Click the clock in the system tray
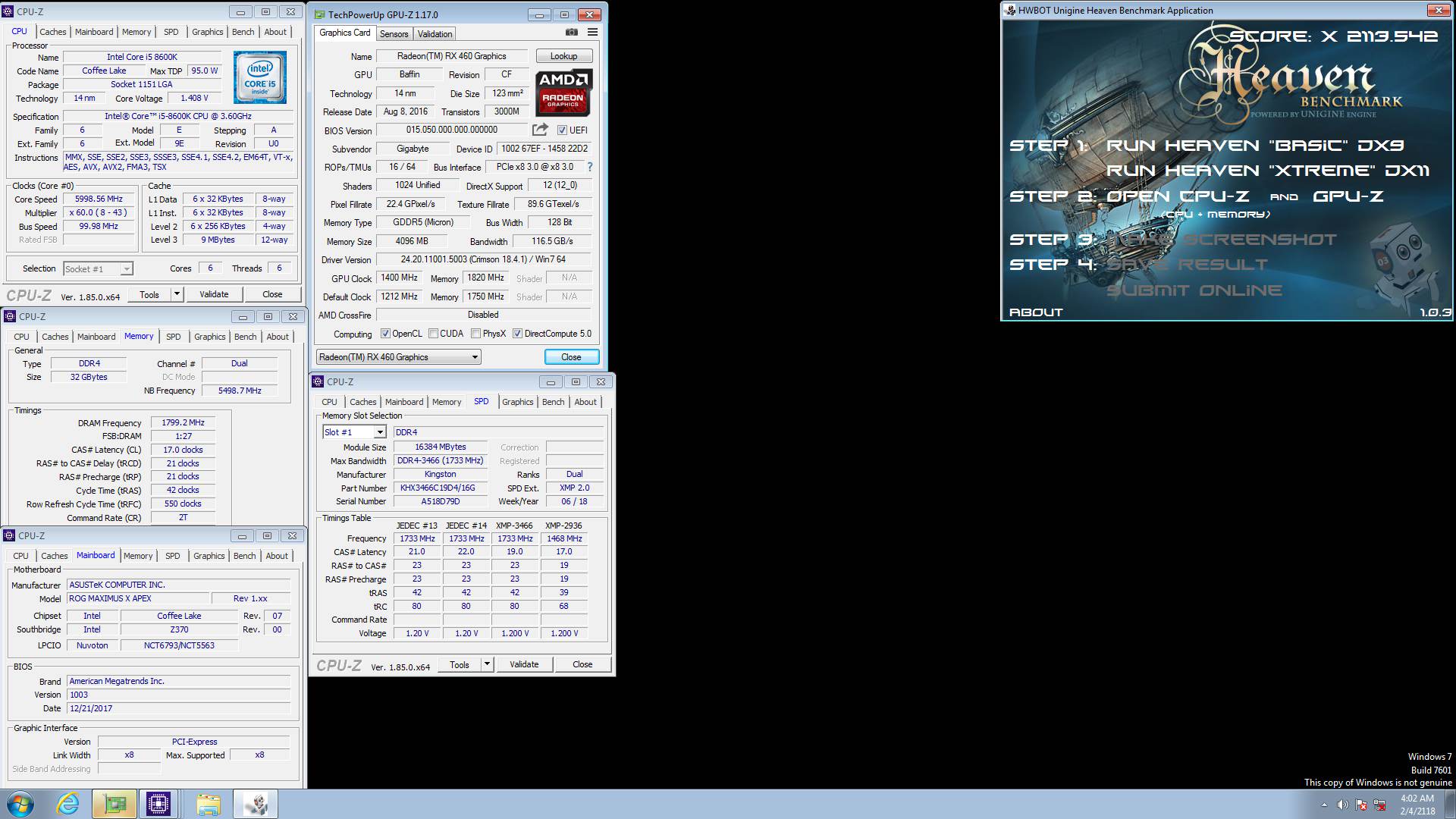Image resolution: width=1456 pixels, height=819 pixels. pyautogui.click(x=1417, y=804)
